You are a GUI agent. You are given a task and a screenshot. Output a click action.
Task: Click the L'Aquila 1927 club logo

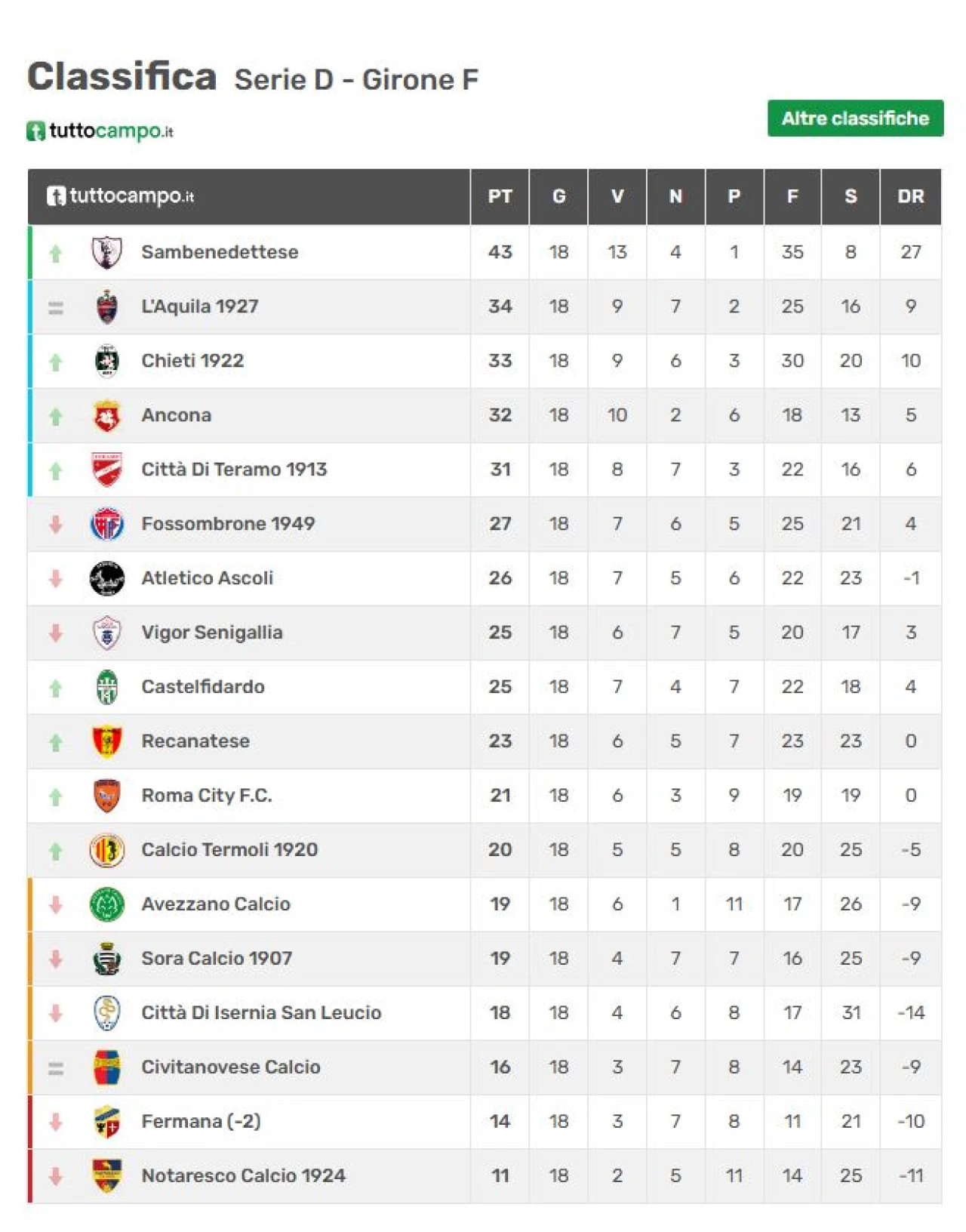click(106, 306)
